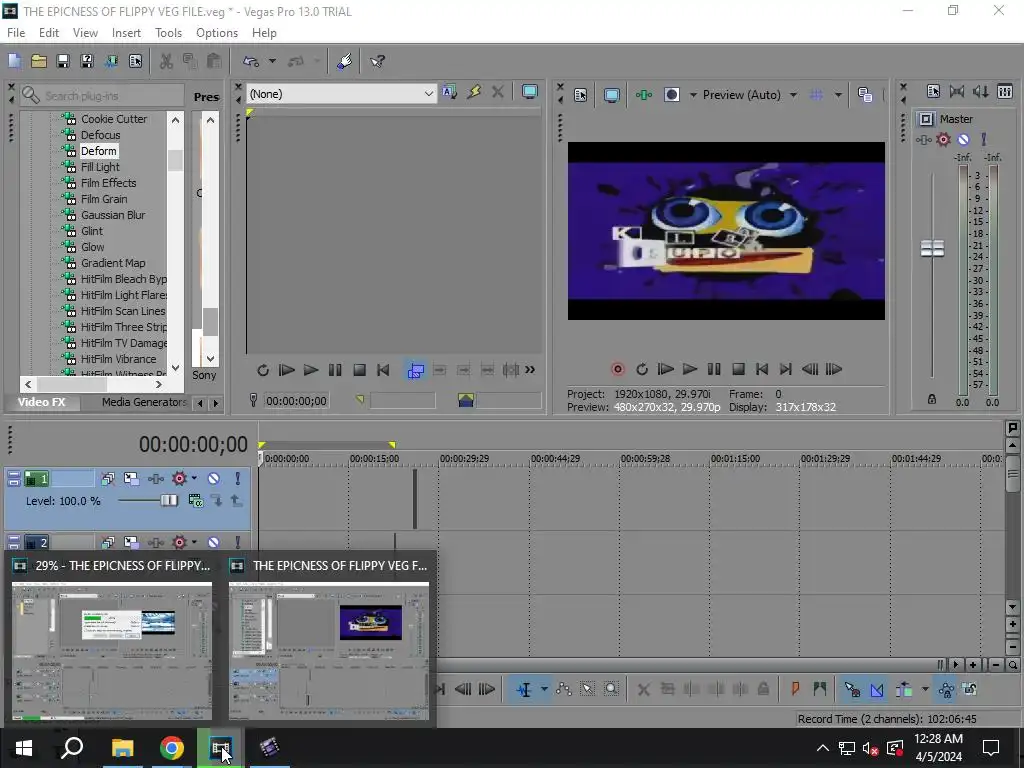Viewport: 1024px width, 768px height.
Task: Open the Insert menu
Action: coord(126,33)
